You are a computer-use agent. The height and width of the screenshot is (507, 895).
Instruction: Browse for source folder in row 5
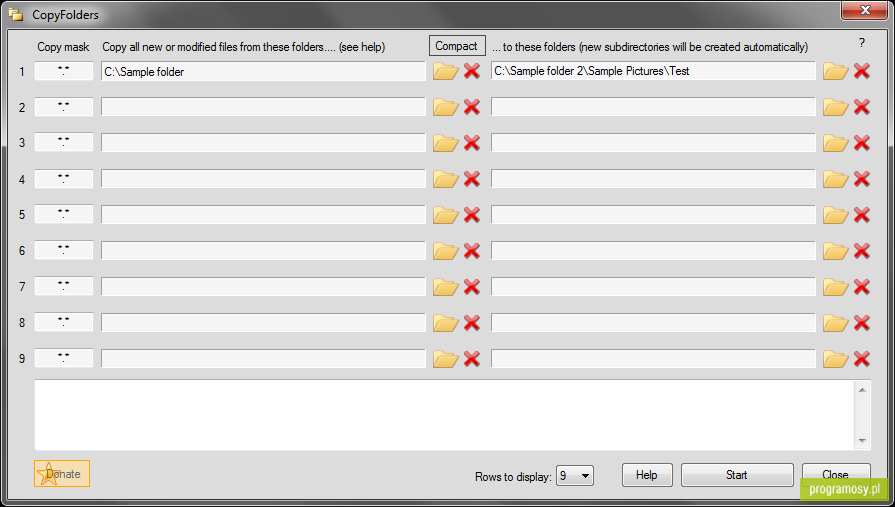click(446, 215)
